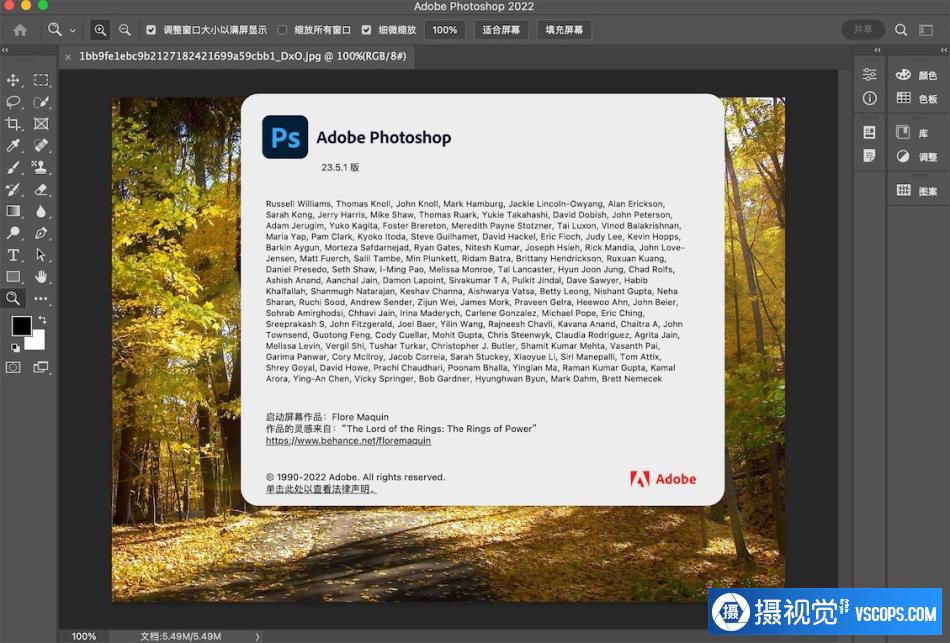This screenshot has width=950, height=643.
Task: Click the black foreground color swatch
Action: pos(21,325)
